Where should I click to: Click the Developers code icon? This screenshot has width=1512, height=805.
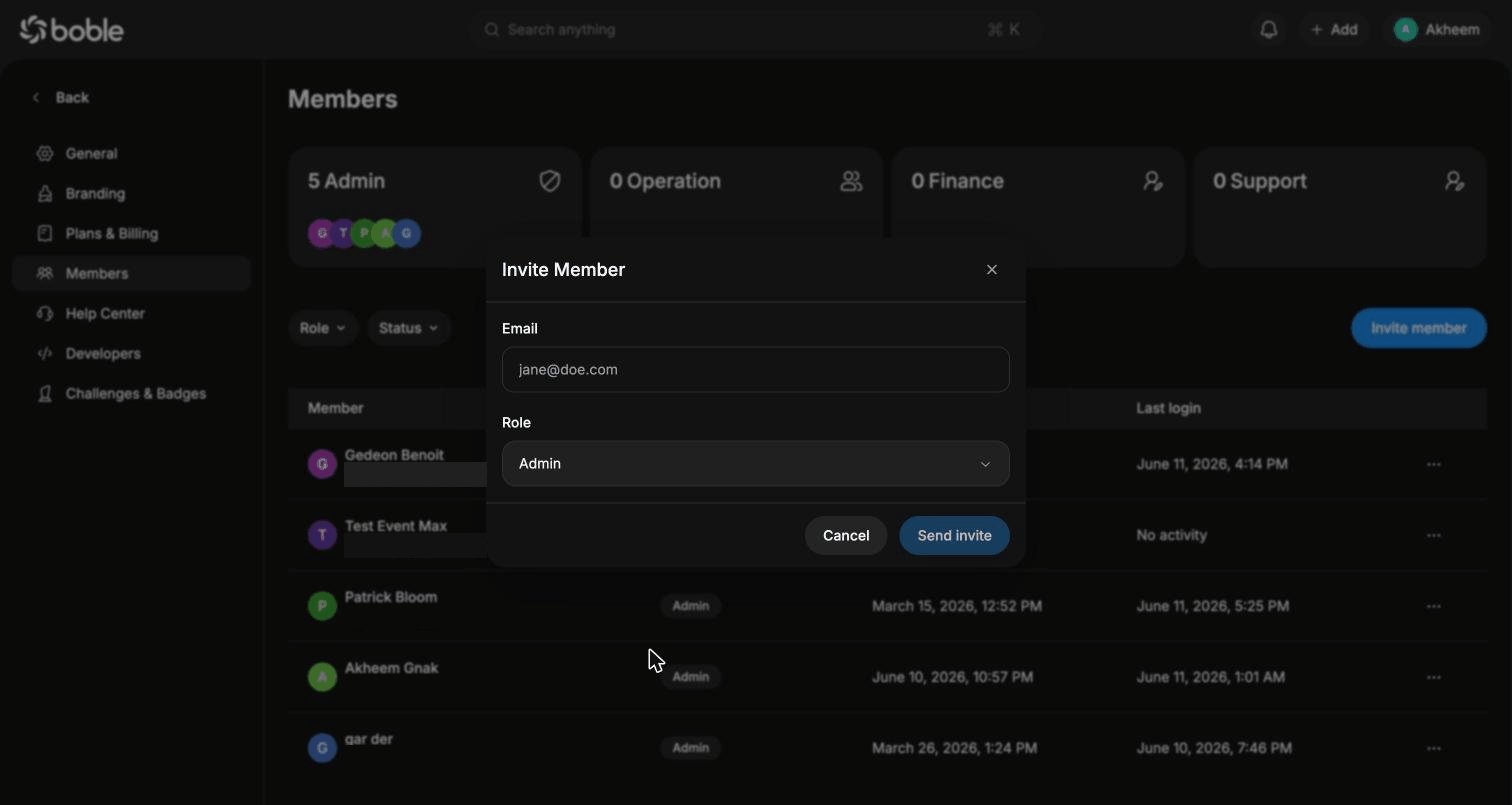point(44,353)
